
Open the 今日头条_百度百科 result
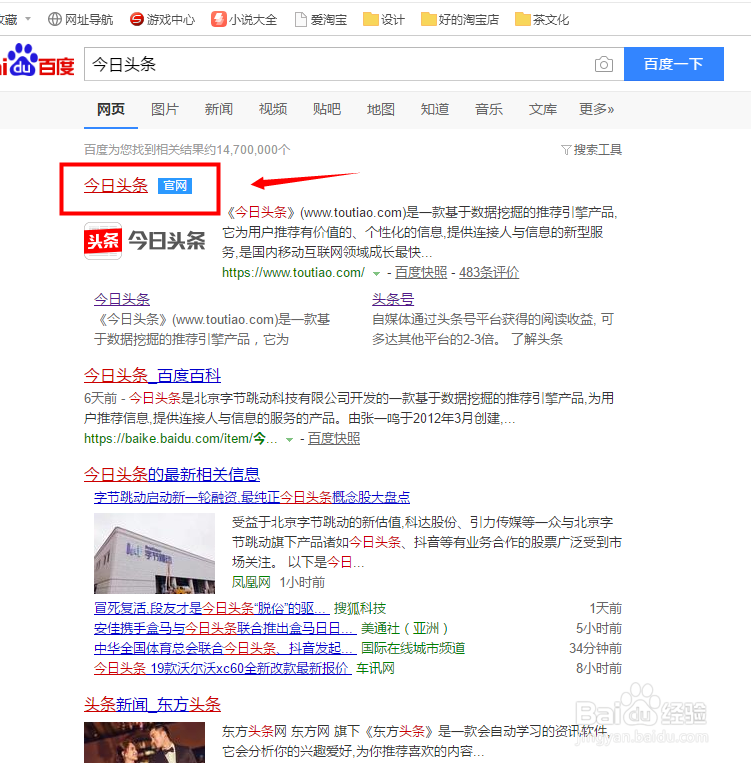[x=152, y=376]
